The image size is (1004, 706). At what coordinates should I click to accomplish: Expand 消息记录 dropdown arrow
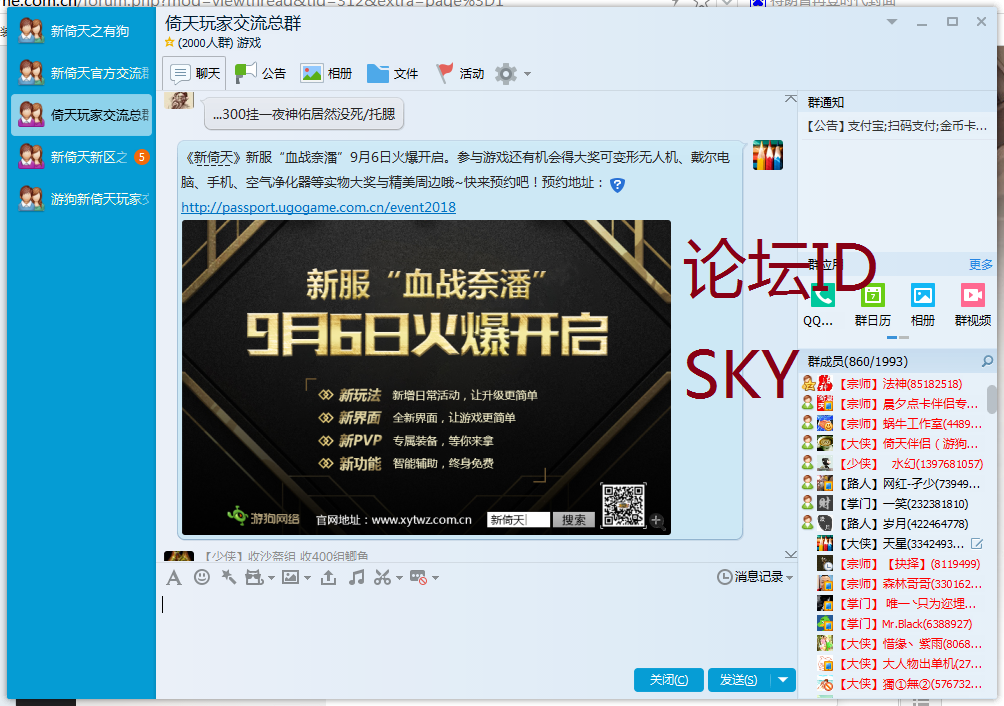[x=789, y=578]
